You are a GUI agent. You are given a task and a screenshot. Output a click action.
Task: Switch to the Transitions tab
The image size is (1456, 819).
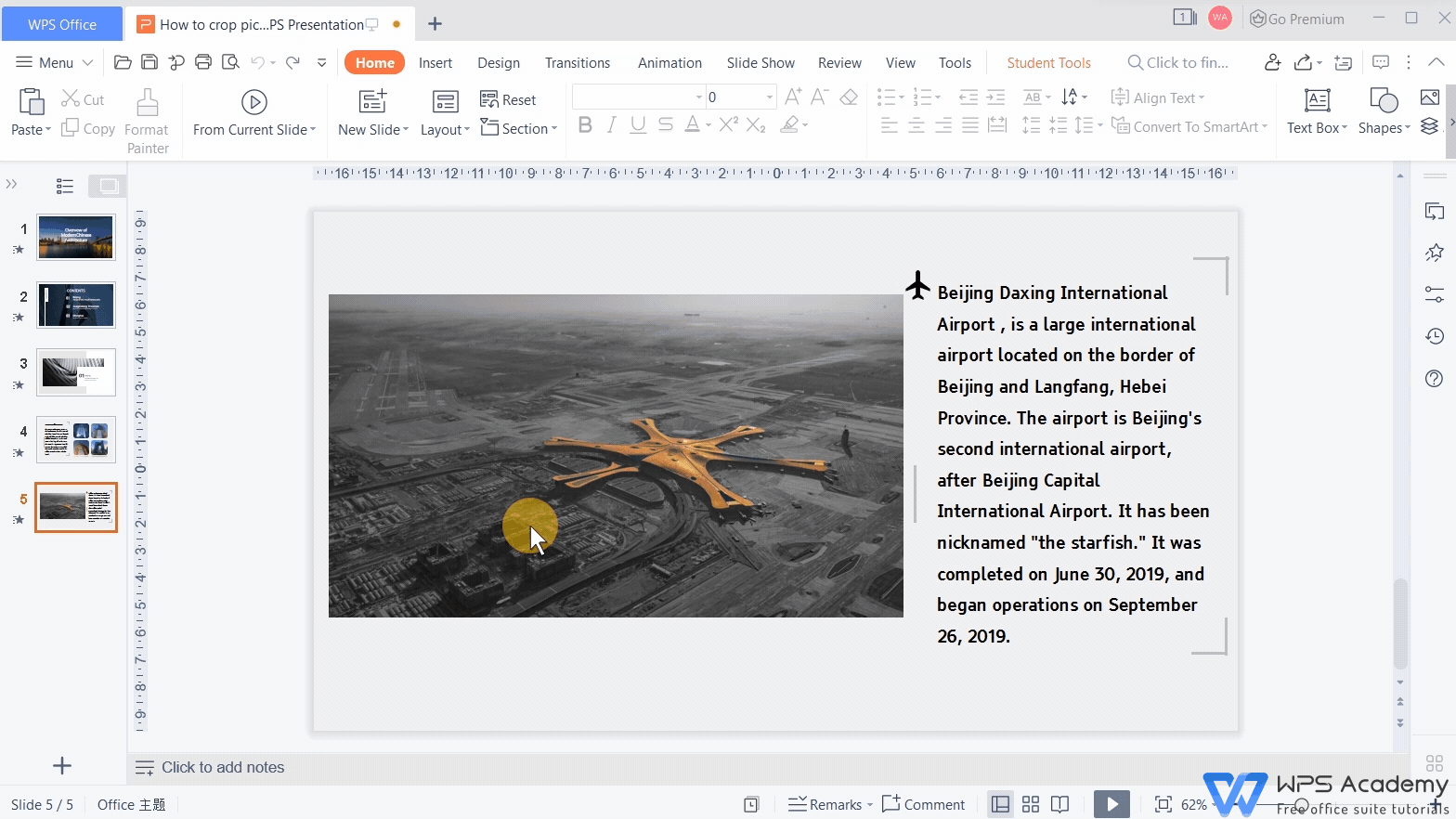578,62
